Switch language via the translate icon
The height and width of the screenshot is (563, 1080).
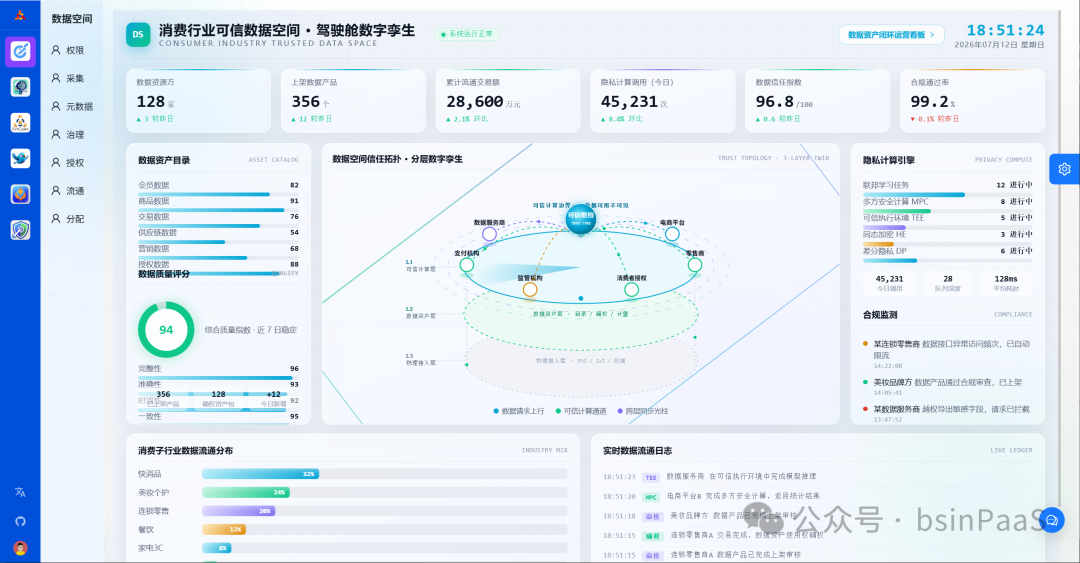(x=20, y=492)
